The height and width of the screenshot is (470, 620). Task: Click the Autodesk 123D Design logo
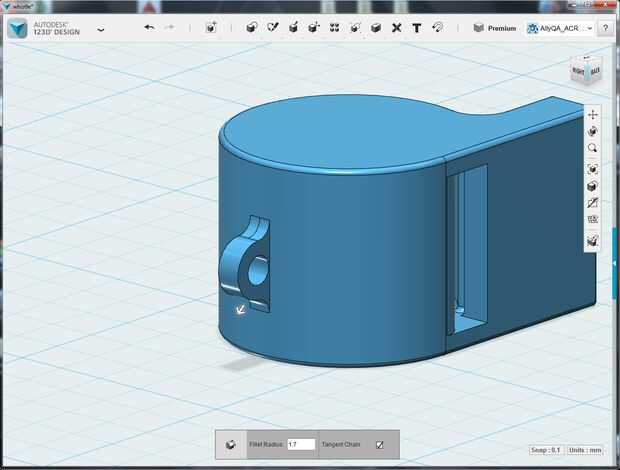pyautogui.click(x=18, y=28)
